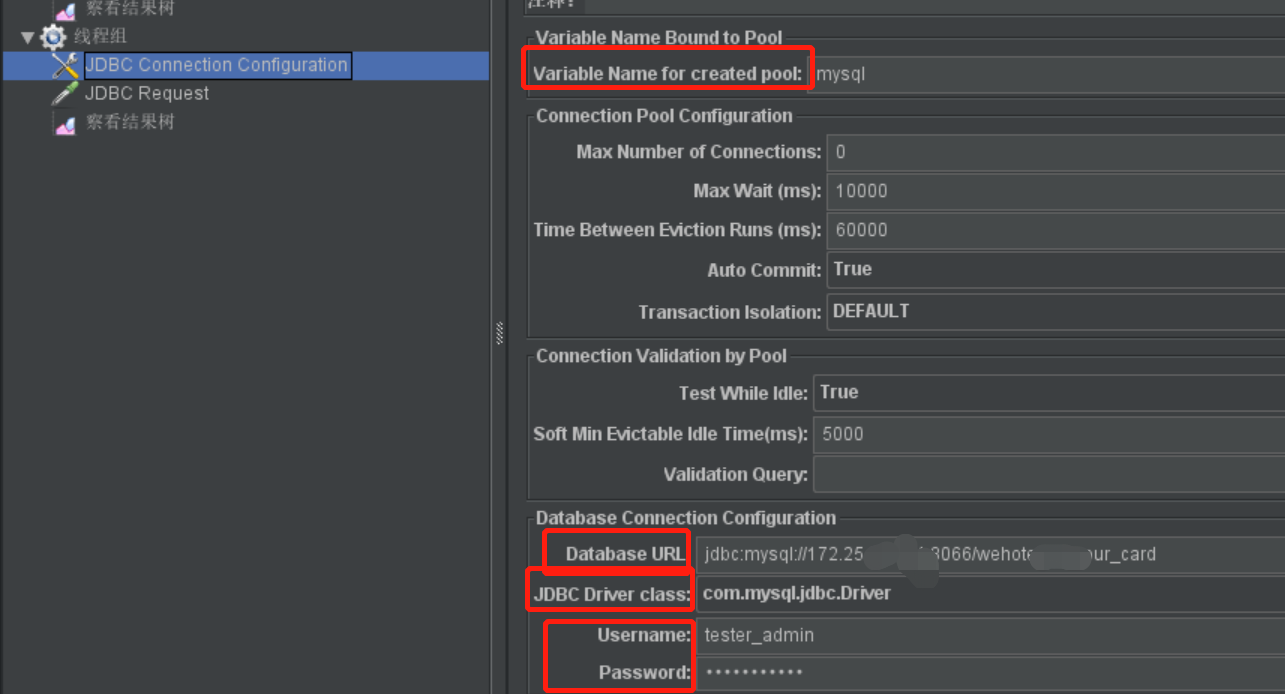Click the JDBC Request pipette icon
Image resolution: width=1285 pixels, height=694 pixels.
[65, 94]
